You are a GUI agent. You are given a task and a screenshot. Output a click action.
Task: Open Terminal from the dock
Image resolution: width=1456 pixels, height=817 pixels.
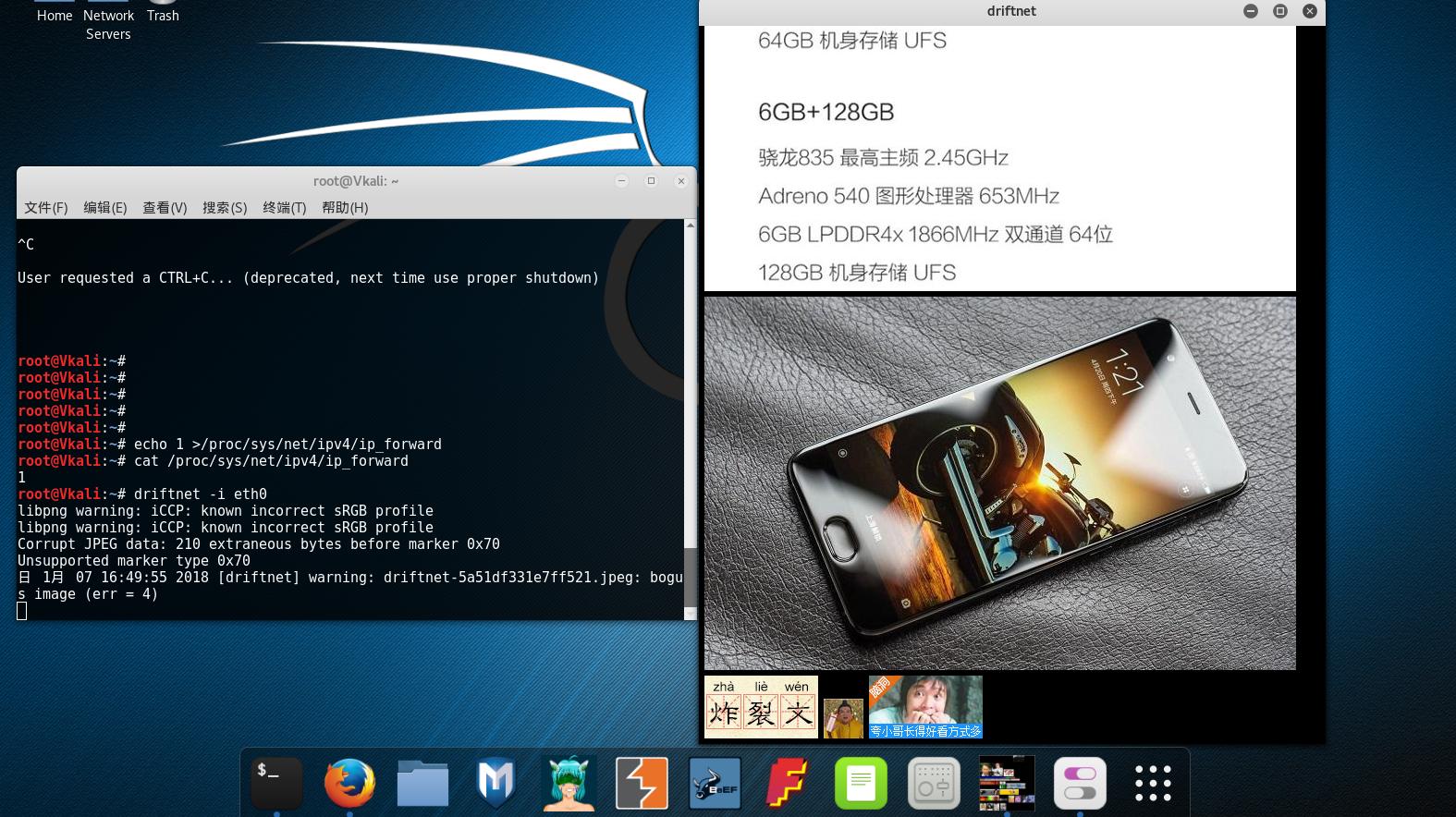[276, 783]
